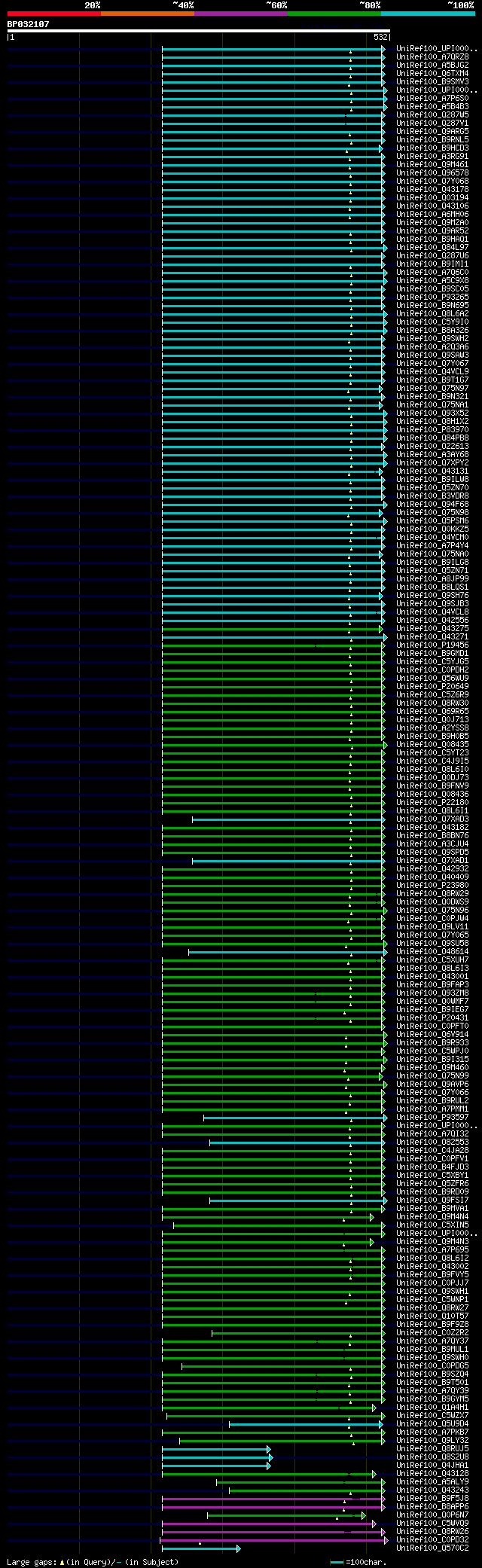Select the UniRef100_O82553 label

coord(432,1142)
